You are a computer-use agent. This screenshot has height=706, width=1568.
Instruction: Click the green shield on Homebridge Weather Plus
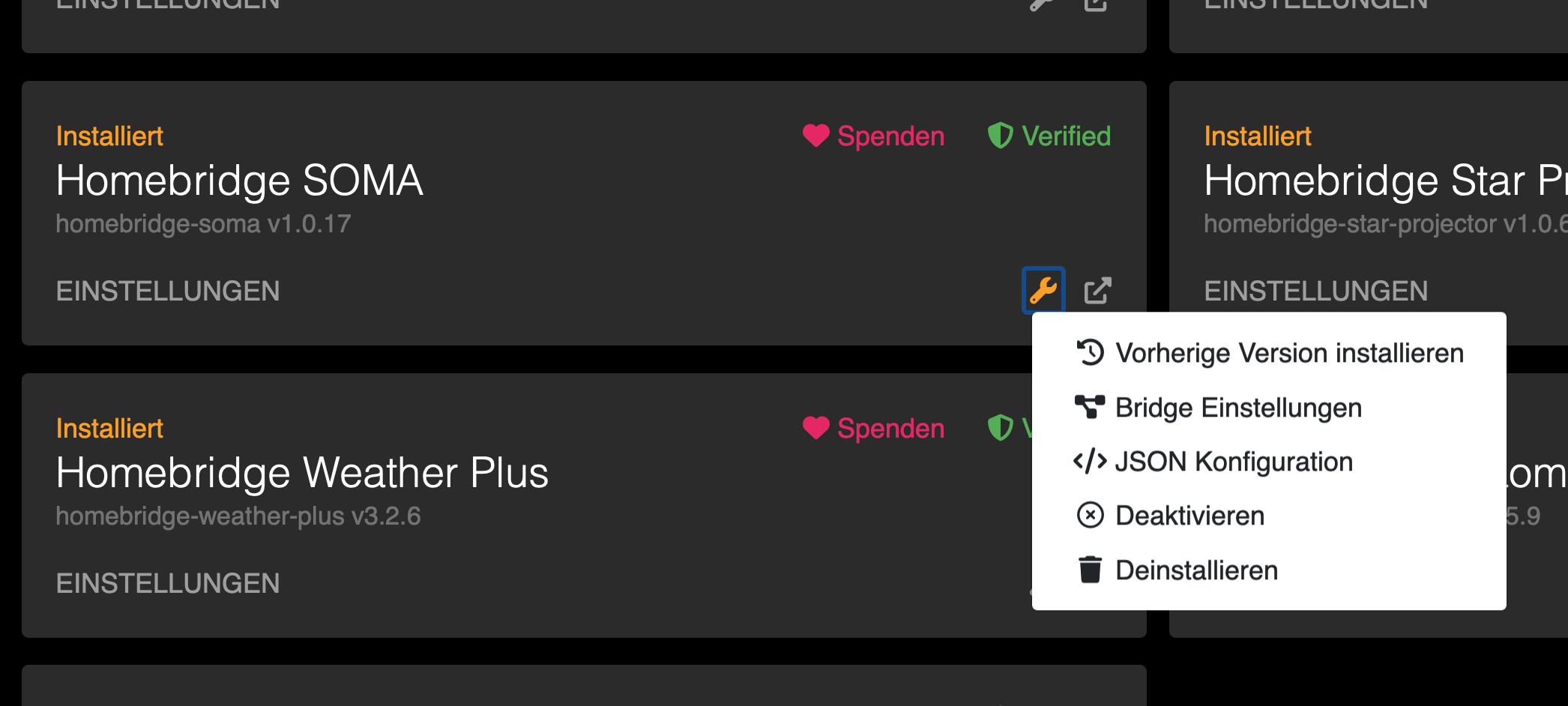(1001, 428)
